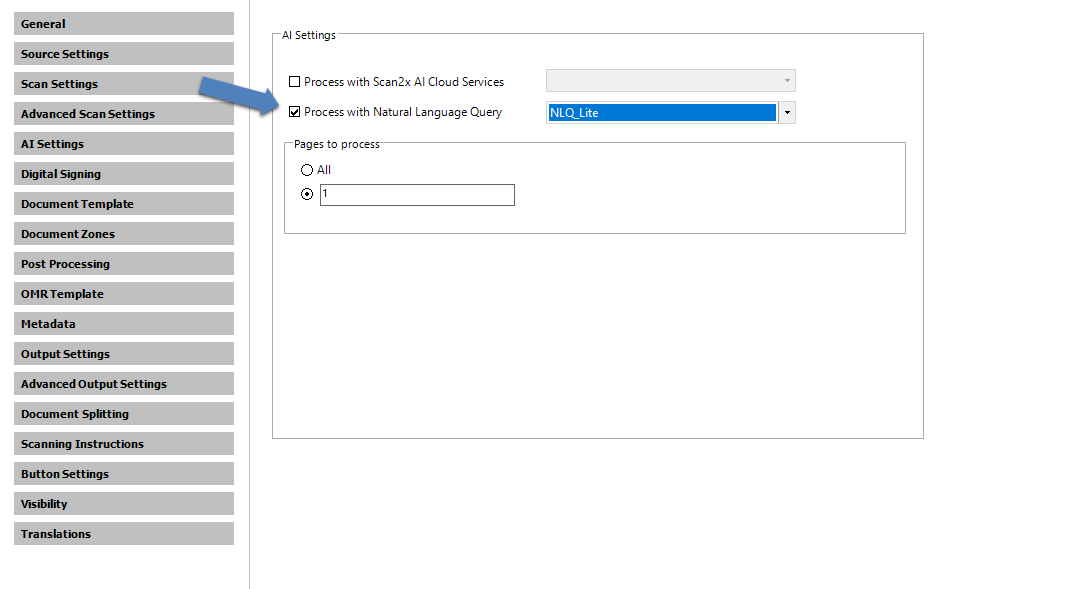Open Digital Signing section
This screenshot has height=589, width=1072.
pos(124,174)
